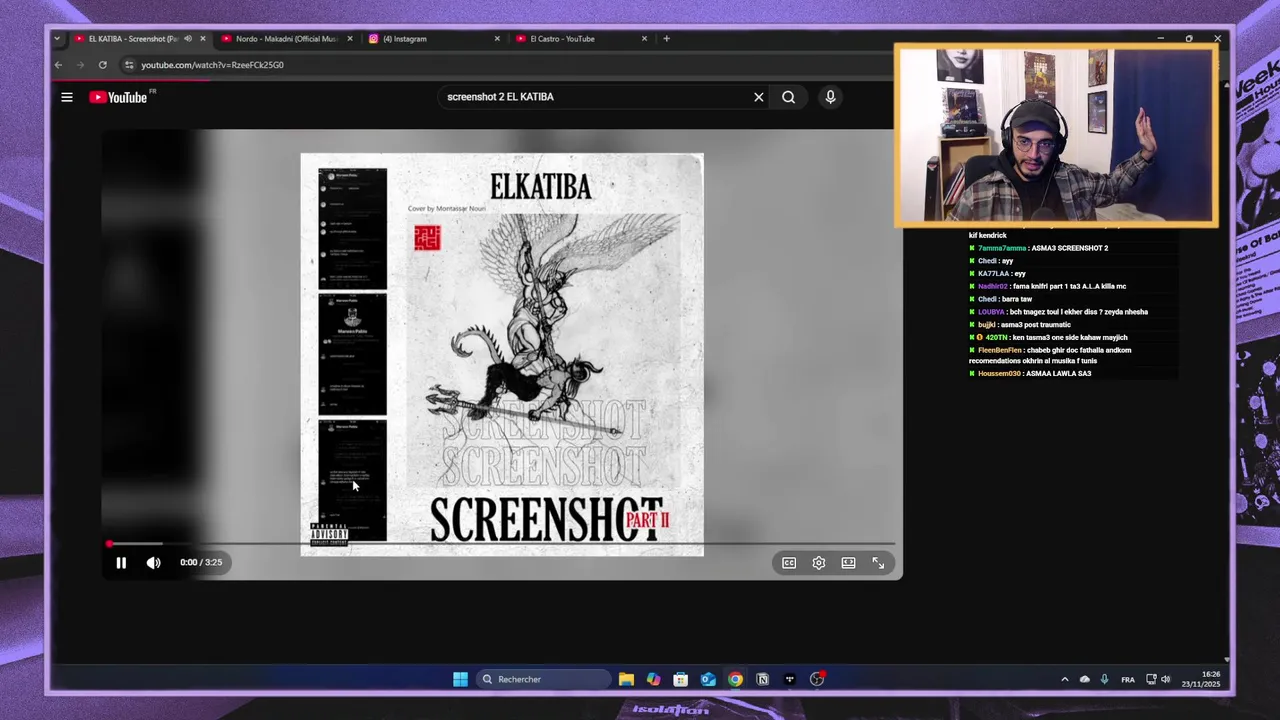This screenshot has height=720, width=1280.
Task: Select the video's 0:00 / 3:25 time display
Action: coord(201,562)
